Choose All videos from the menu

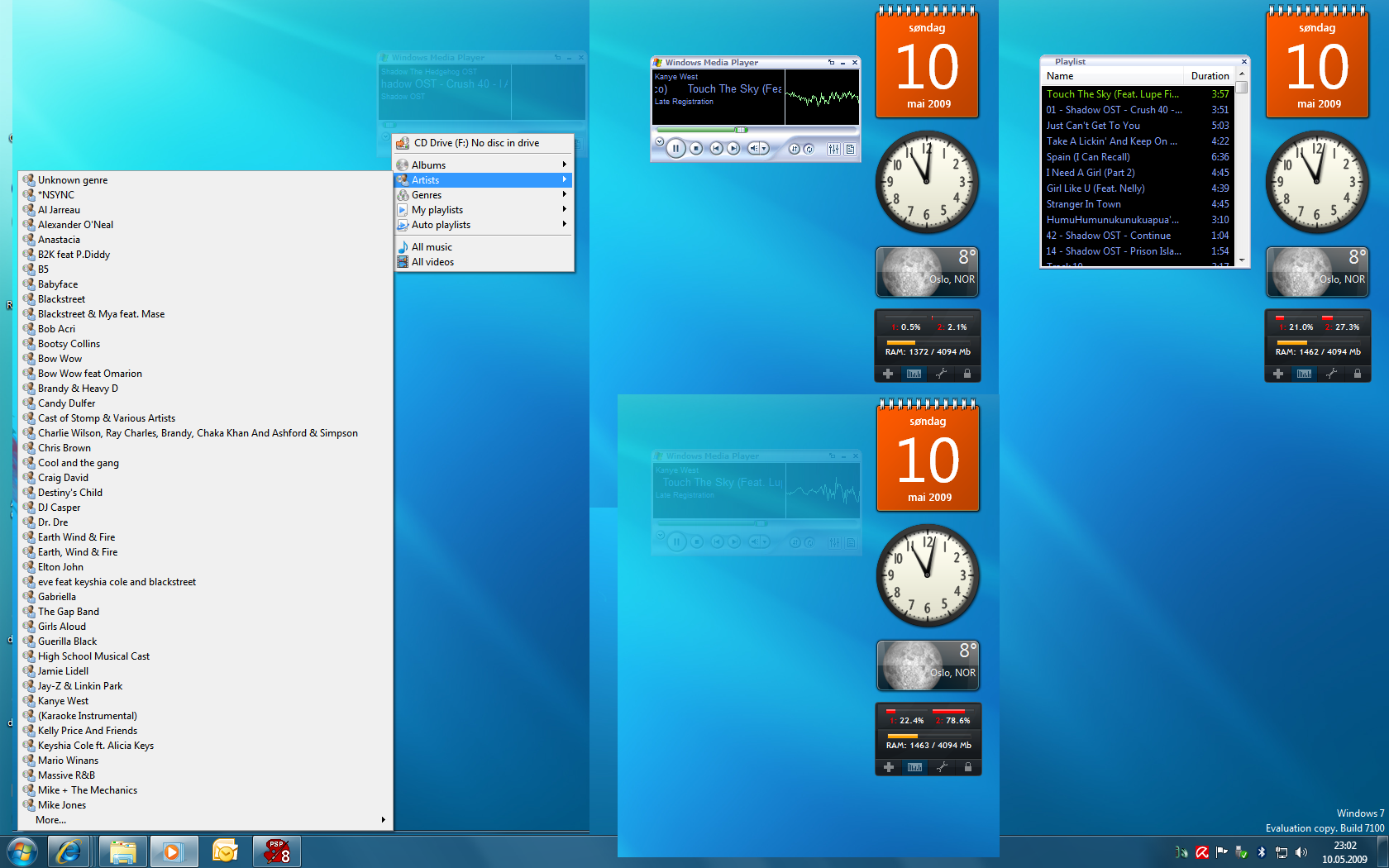(484, 262)
